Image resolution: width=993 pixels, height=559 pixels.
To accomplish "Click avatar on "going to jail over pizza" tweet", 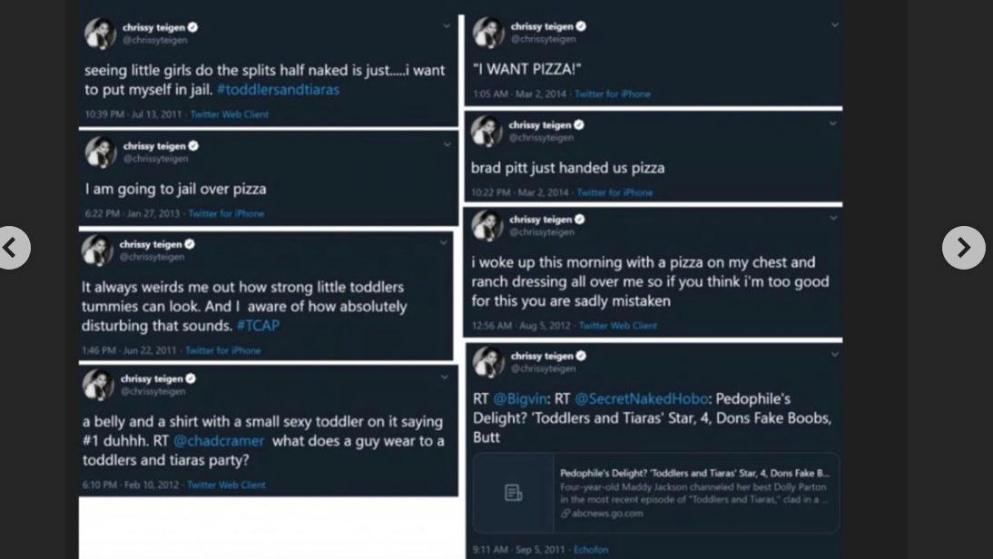I will pyautogui.click(x=101, y=152).
